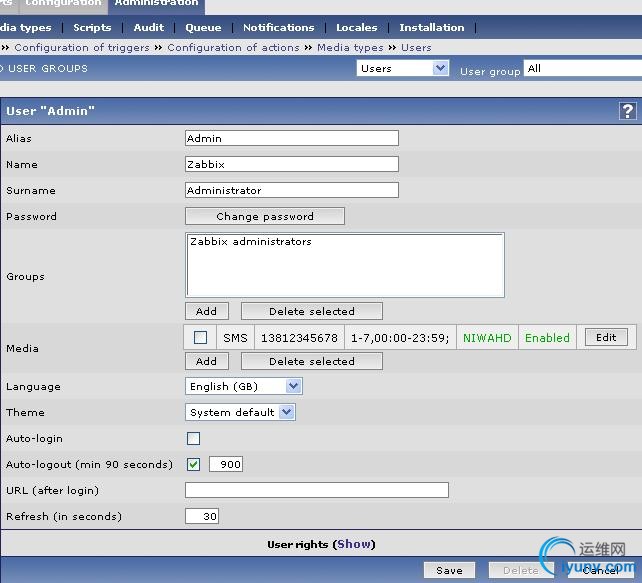642x583 pixels.
Task: Open the User group All dropdown
Action: tap(583, 68)
